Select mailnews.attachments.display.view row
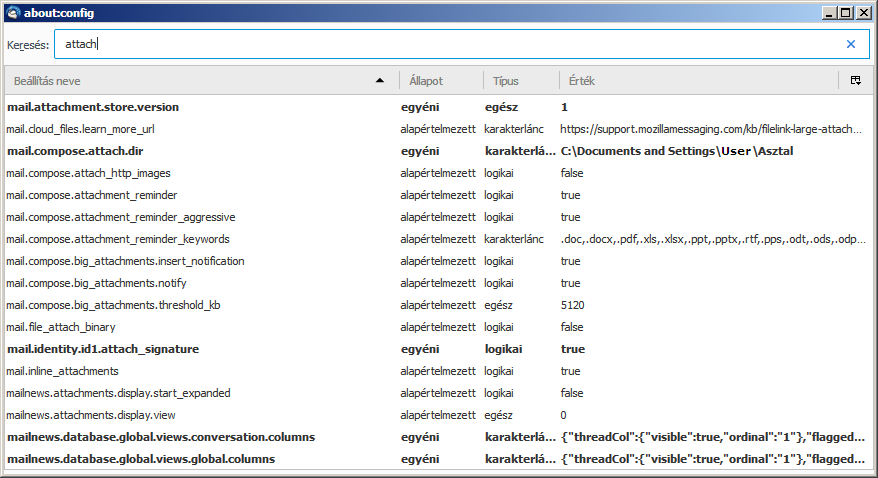878x478 pixels. pyautogui.click(x=438, y=415)
